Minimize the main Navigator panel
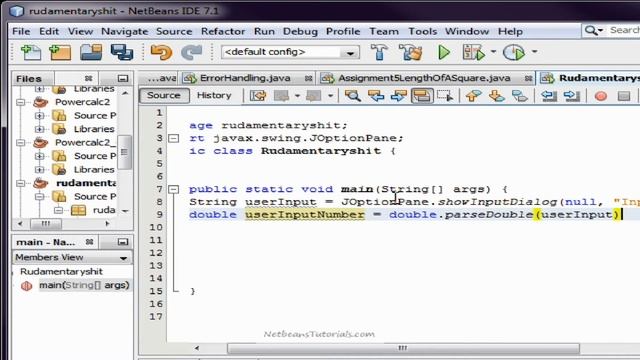The width and height of the screenshot is (640, 360). pyautogui.click(x=122, y=242)
